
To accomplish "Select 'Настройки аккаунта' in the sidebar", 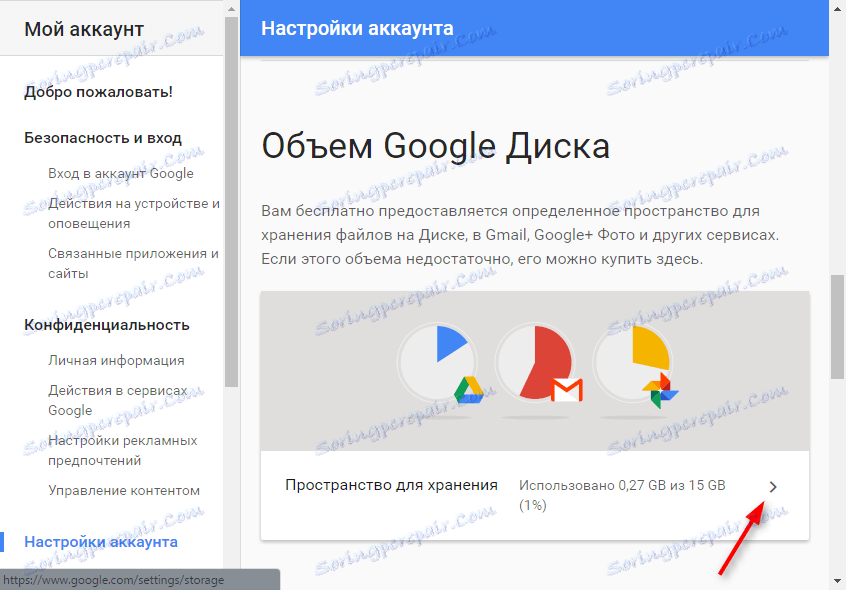I will (x=101, y=541).
